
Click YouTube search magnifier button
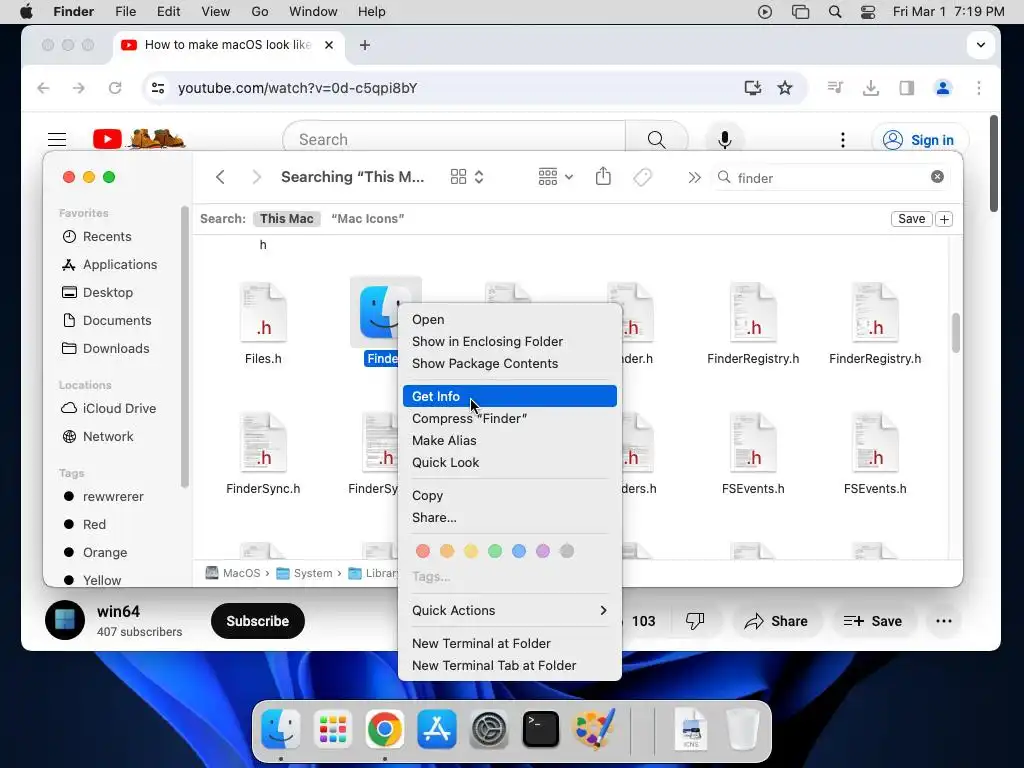[656, 140]
